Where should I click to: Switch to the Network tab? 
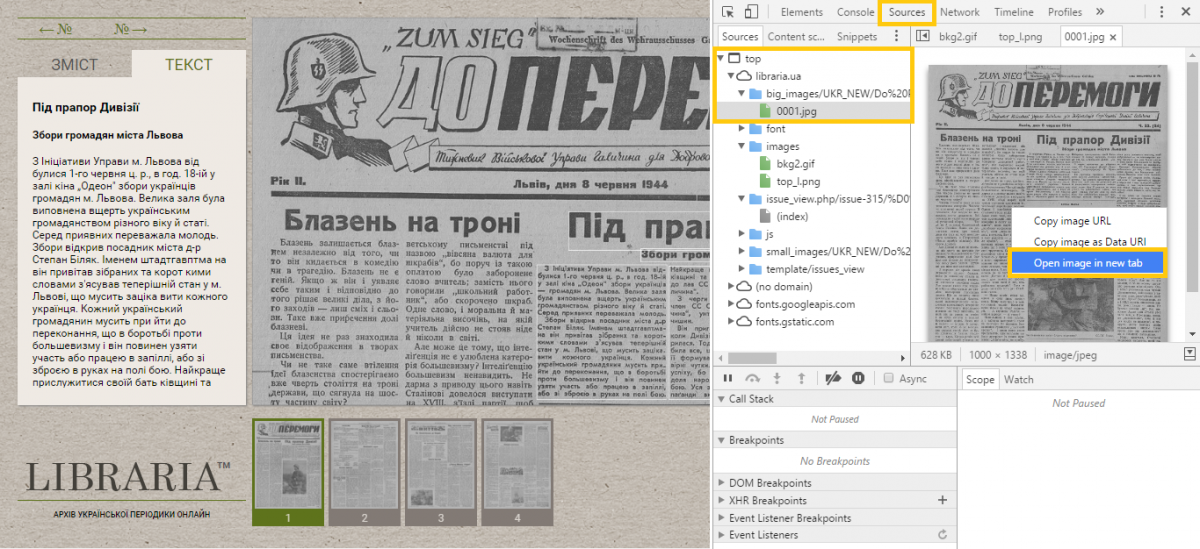[959, 12]
